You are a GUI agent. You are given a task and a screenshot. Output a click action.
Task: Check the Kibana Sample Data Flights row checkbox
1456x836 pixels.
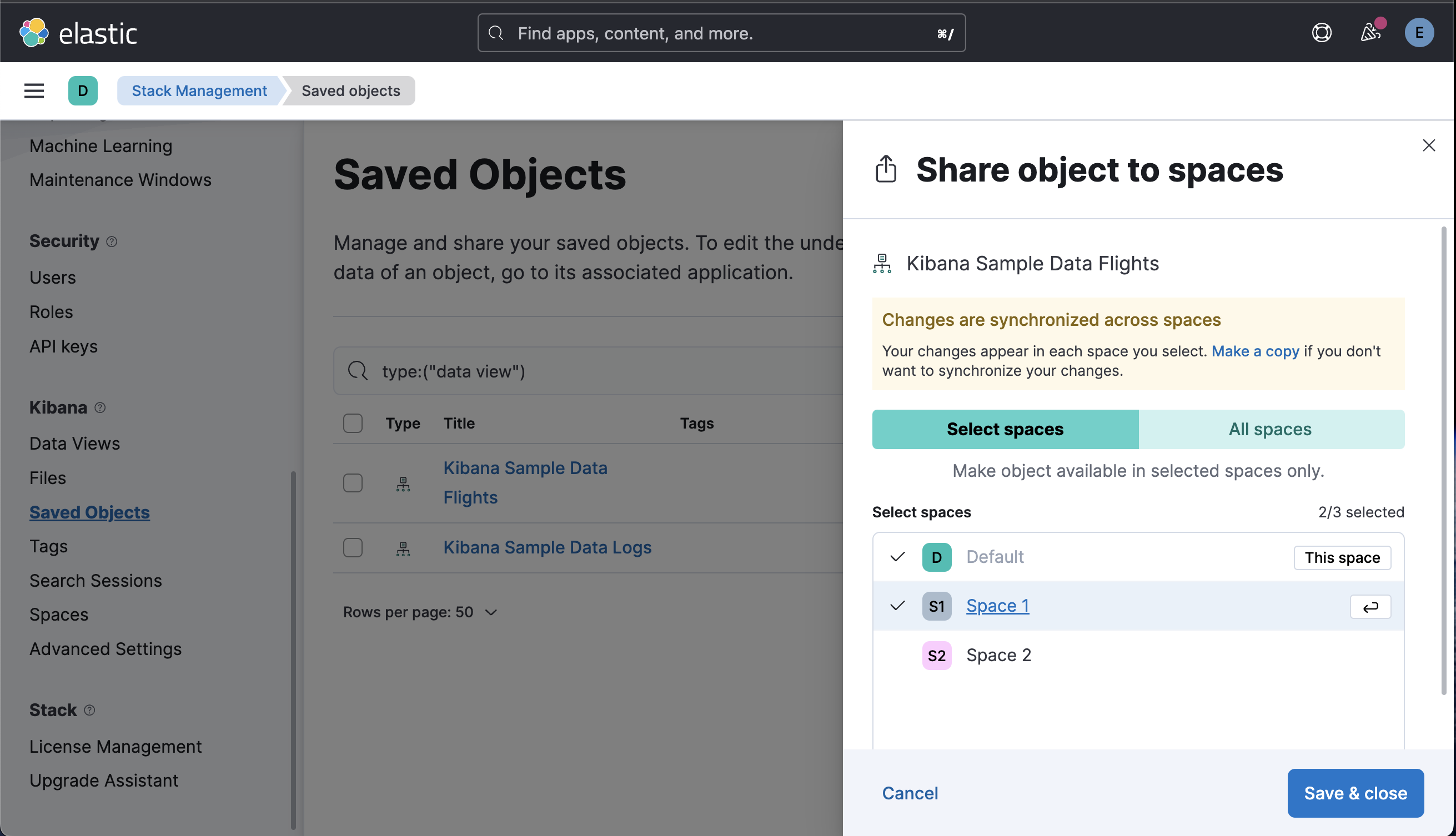tap(353, 483)
